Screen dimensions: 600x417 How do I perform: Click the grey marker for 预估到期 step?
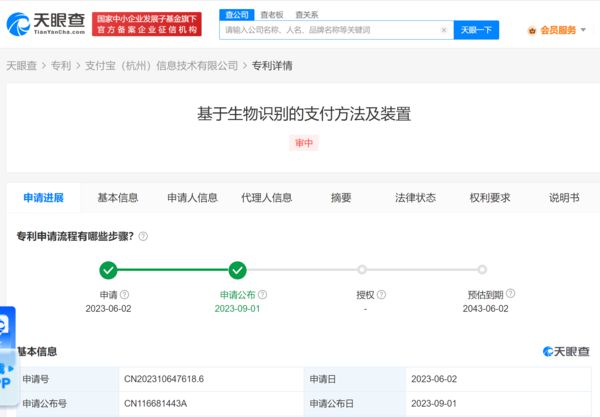coord(482,270)
